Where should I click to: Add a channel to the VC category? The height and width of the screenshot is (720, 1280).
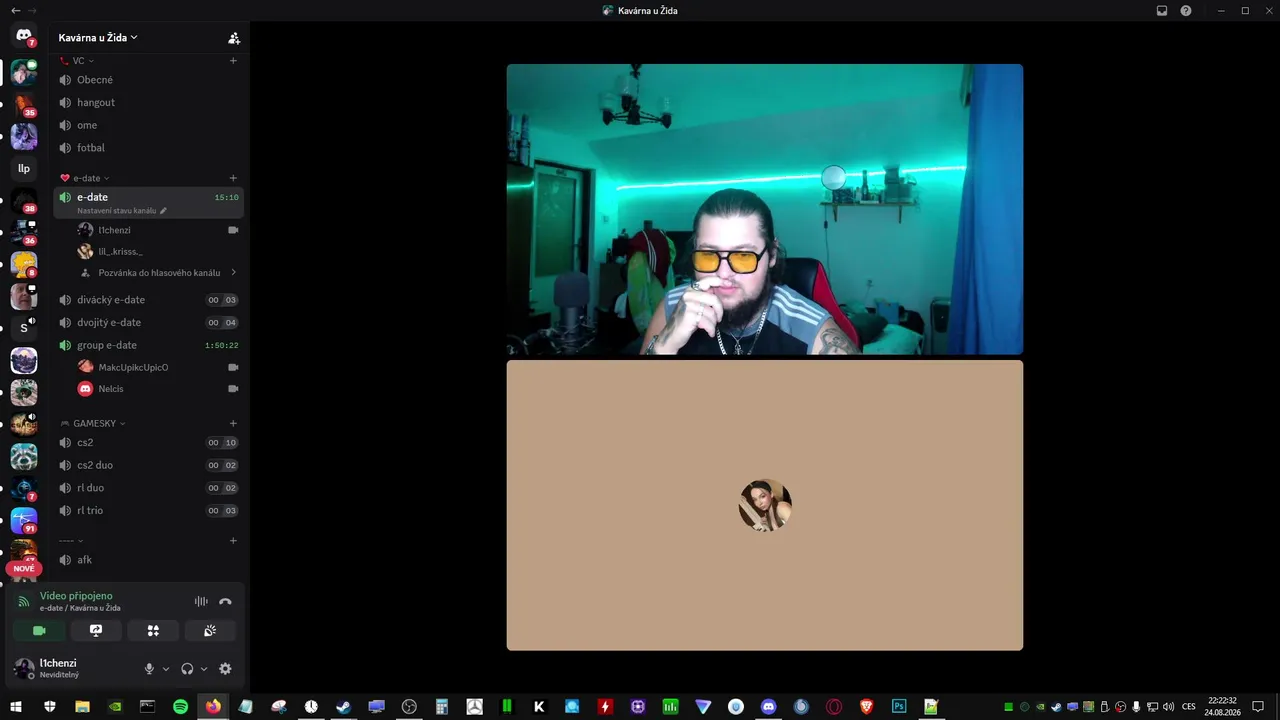click(233, 61)
